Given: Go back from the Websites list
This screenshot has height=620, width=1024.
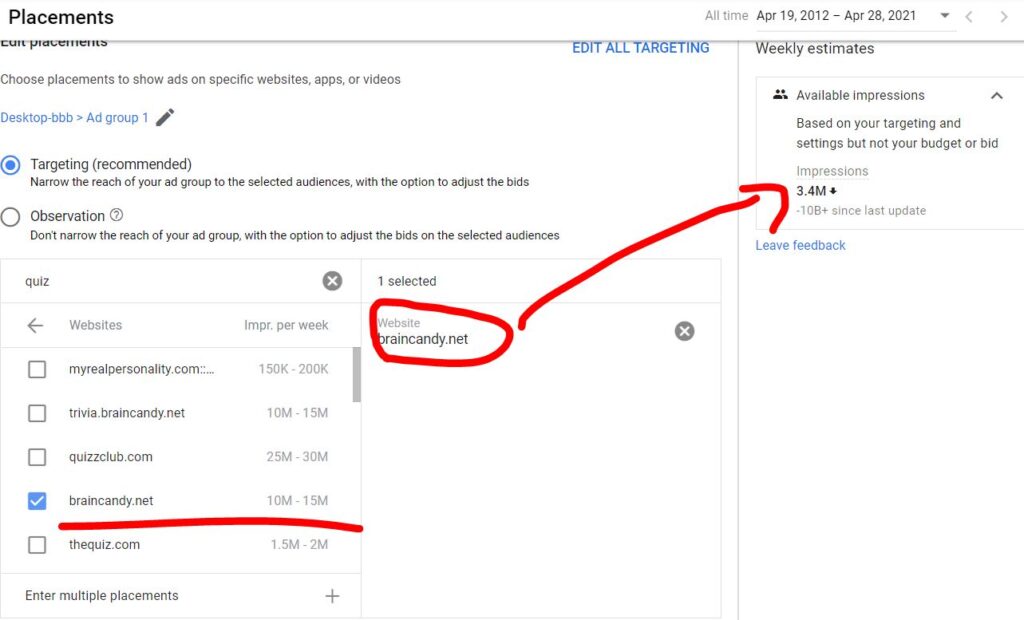Looking at the screenshot, I should tap(35, 325).
